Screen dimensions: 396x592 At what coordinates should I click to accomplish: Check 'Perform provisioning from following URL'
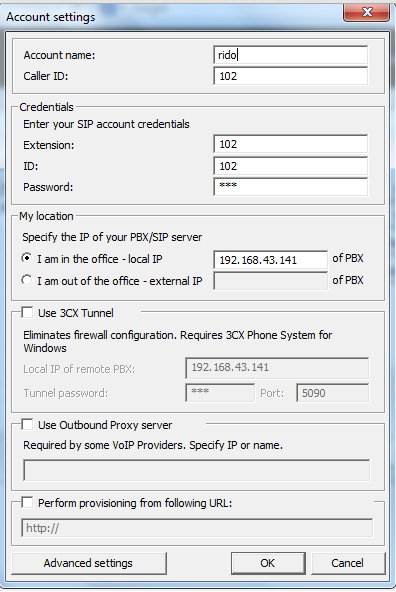(27, 503)
